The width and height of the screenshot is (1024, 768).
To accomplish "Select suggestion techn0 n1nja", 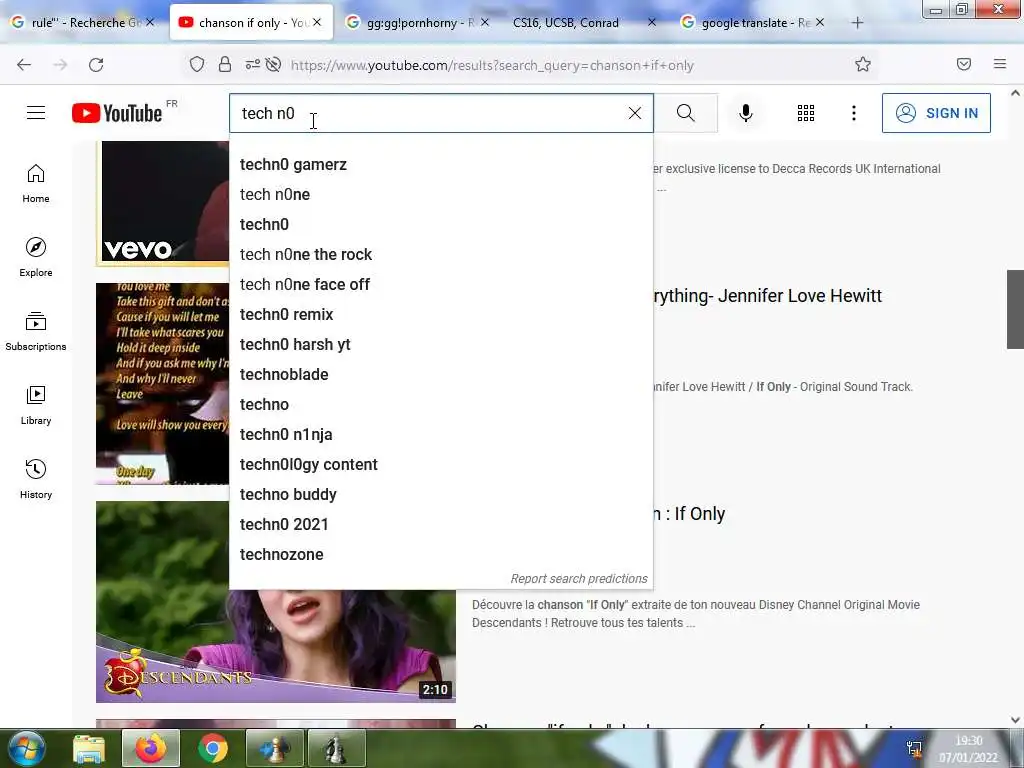I will (x=441, y=435).
